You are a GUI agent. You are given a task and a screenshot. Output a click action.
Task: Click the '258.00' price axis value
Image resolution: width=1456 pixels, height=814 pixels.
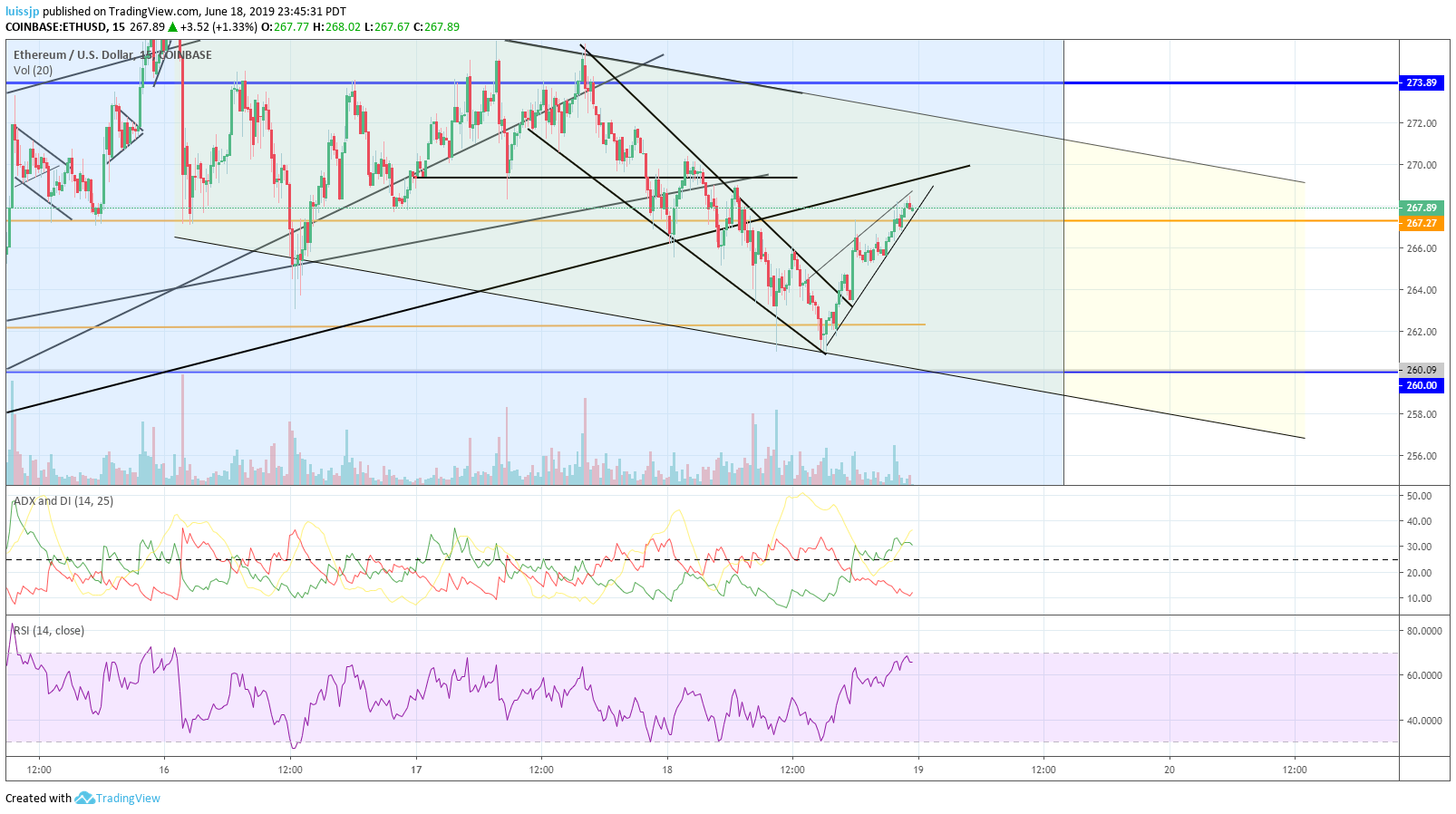pos(1422,414)
